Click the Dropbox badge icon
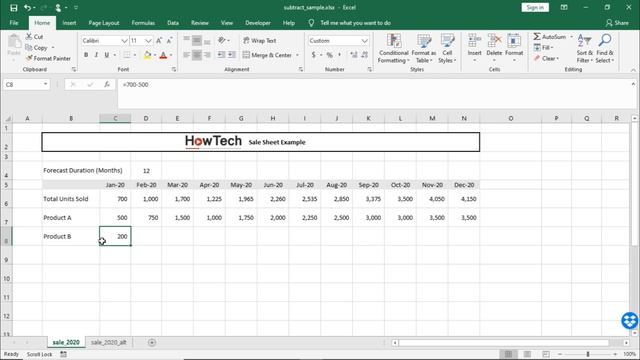This screenshot has height=360, width=640. tap(630, 320)
